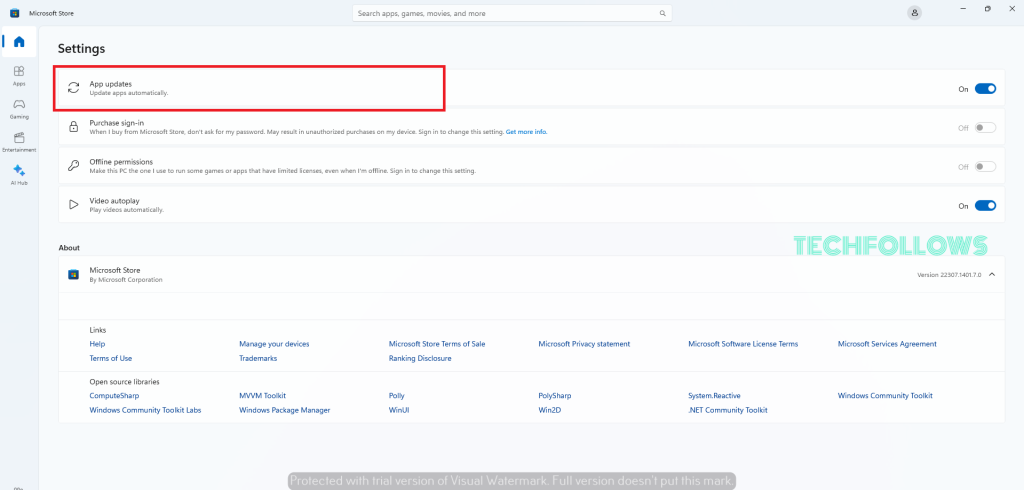Open Microsoft Store Terms of Sale link
The image size is (1024, 490).
(x=437, y=344)
